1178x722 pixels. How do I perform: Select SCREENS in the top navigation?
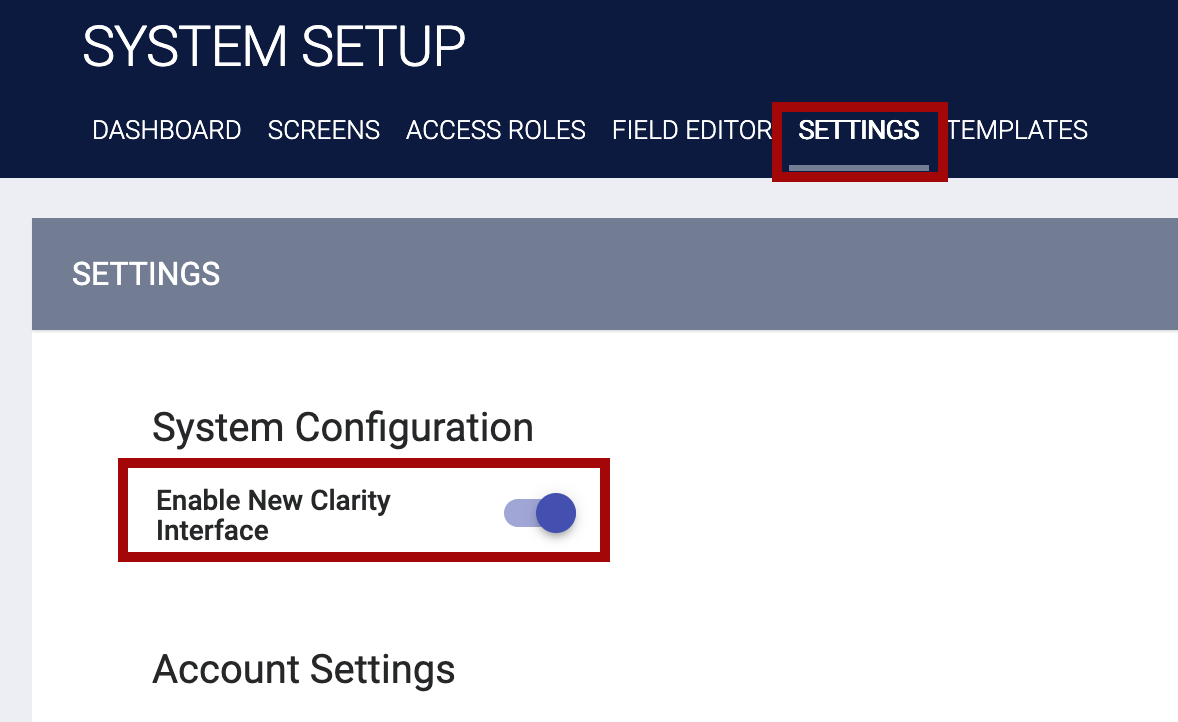(323, 130)
